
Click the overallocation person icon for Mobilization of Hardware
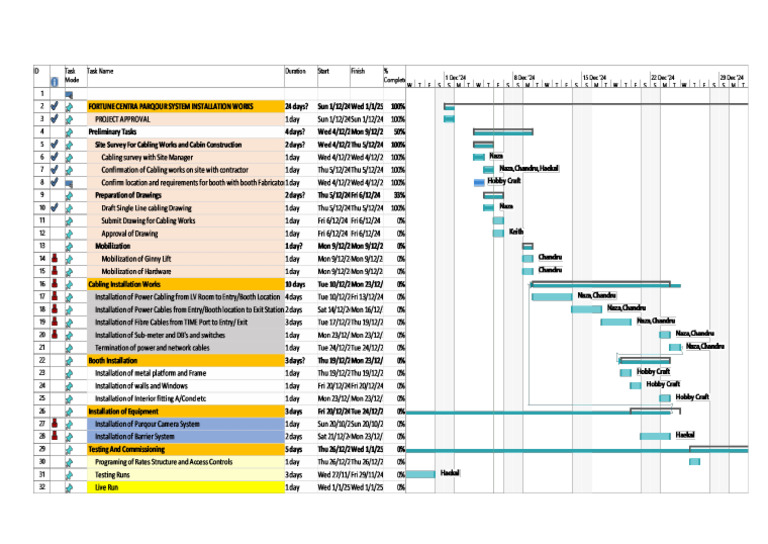(x=54, y=271)
